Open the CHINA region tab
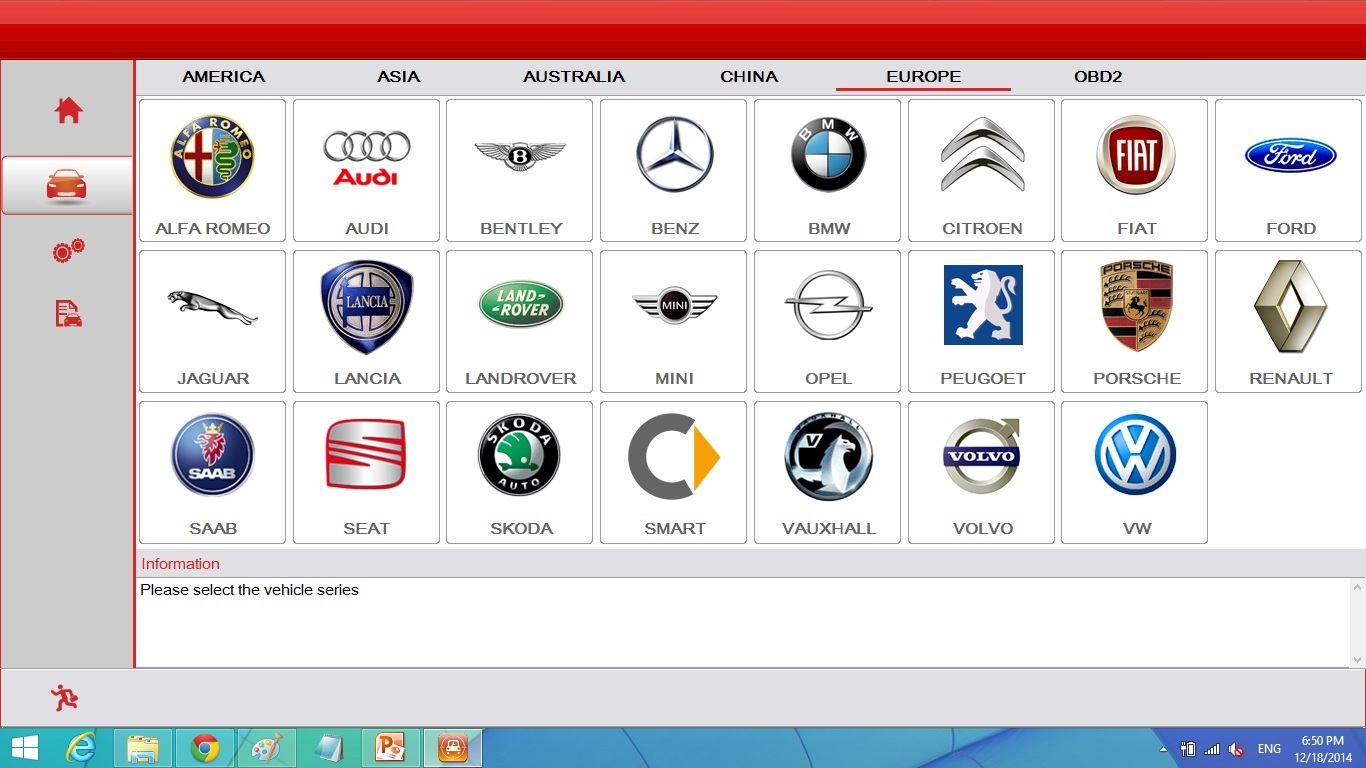Image resolution: width=1366 pixels, height=768 pixels. pyautogui.click(x=749, y=76)
